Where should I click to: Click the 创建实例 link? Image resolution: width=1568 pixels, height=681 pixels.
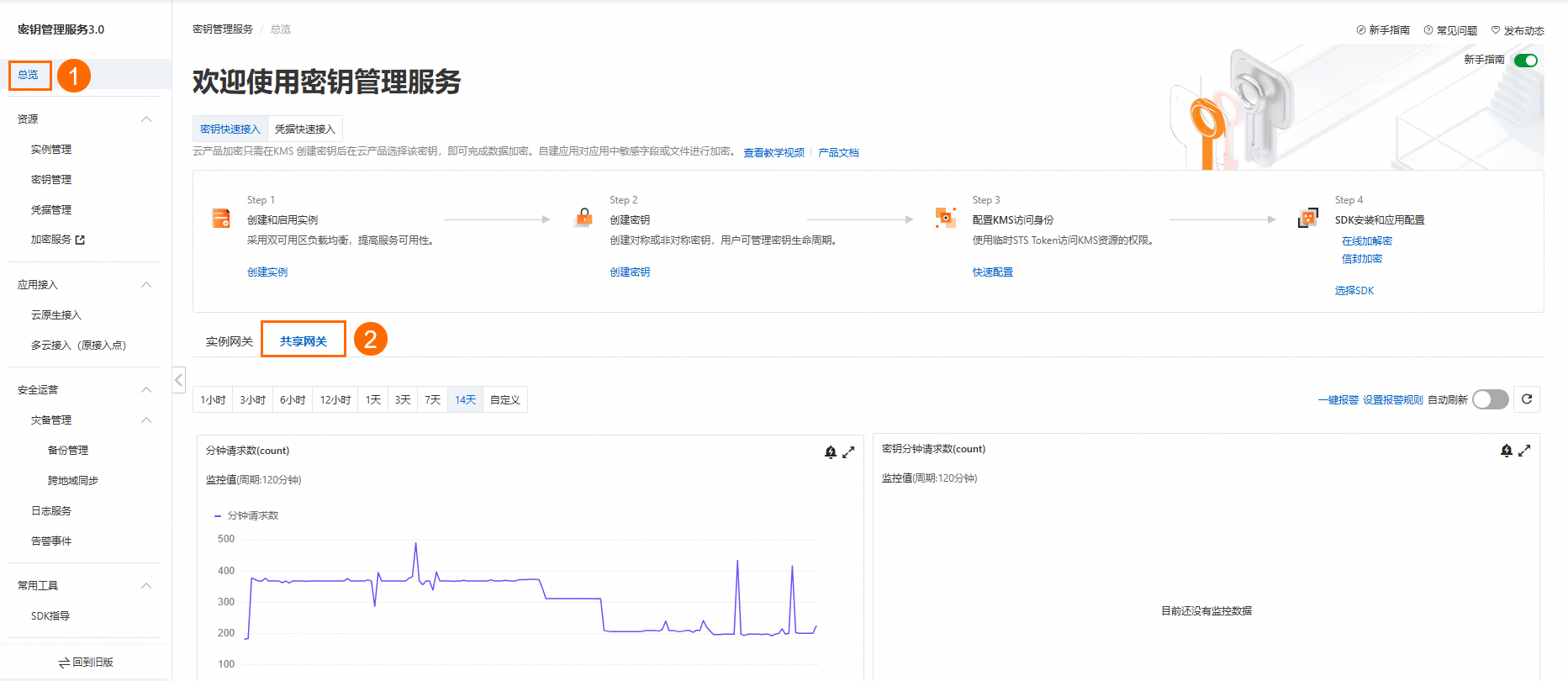point(267,272)
